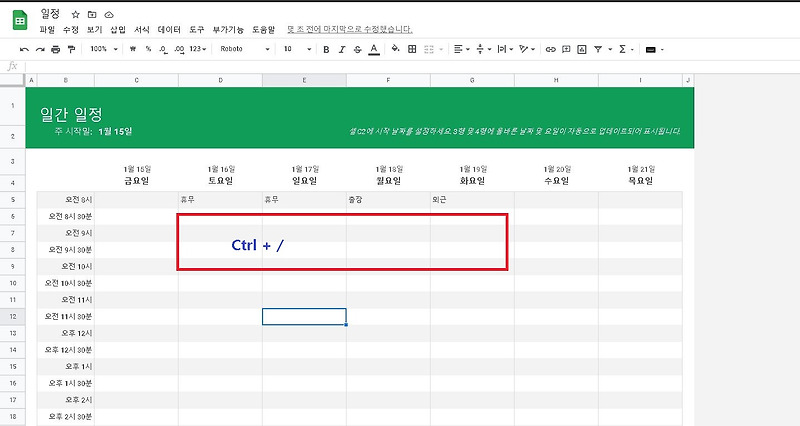Decrease decimal places

(163, 49)
